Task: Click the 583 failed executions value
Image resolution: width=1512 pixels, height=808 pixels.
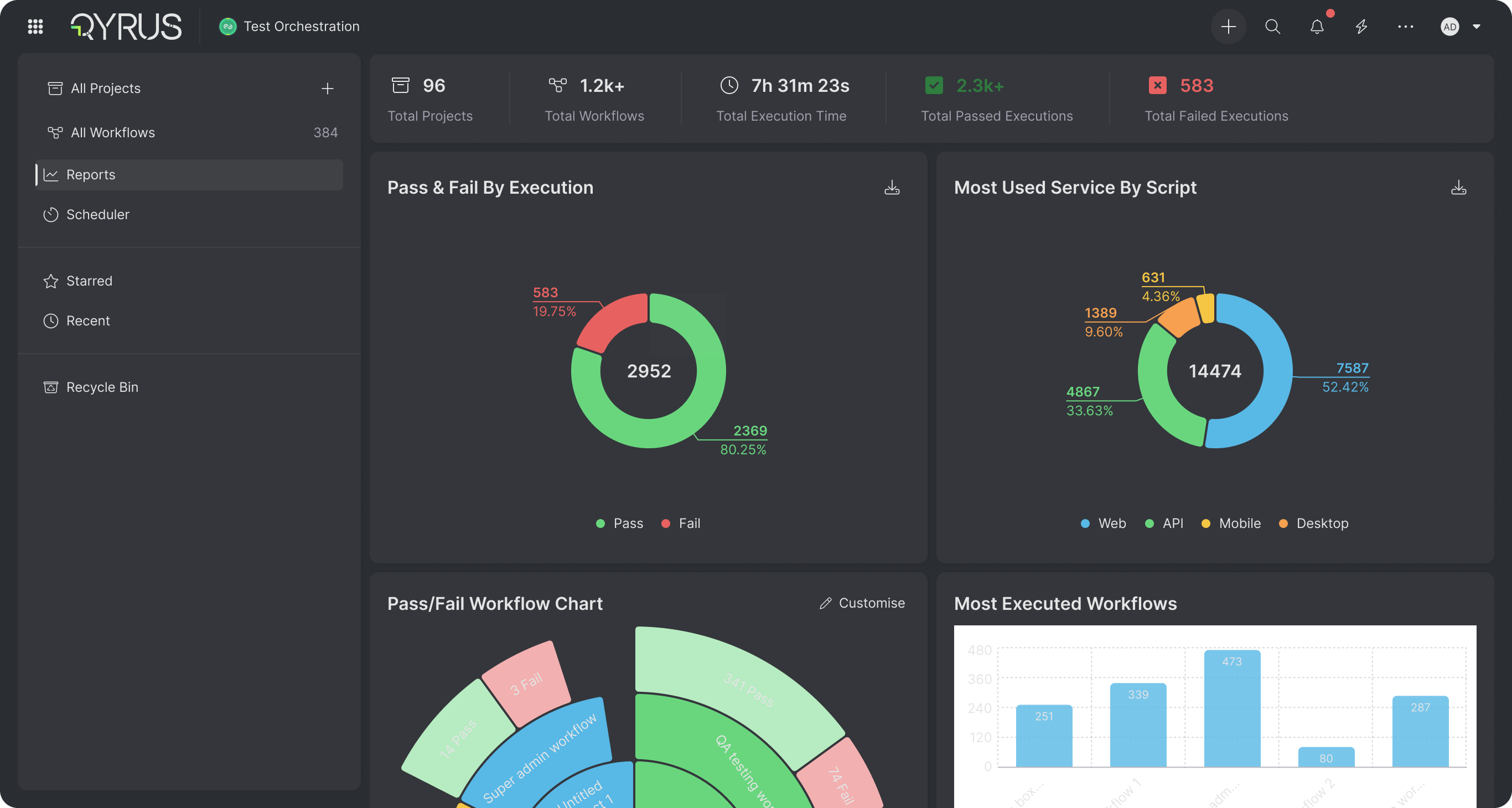Action: tap(1196, 86)
